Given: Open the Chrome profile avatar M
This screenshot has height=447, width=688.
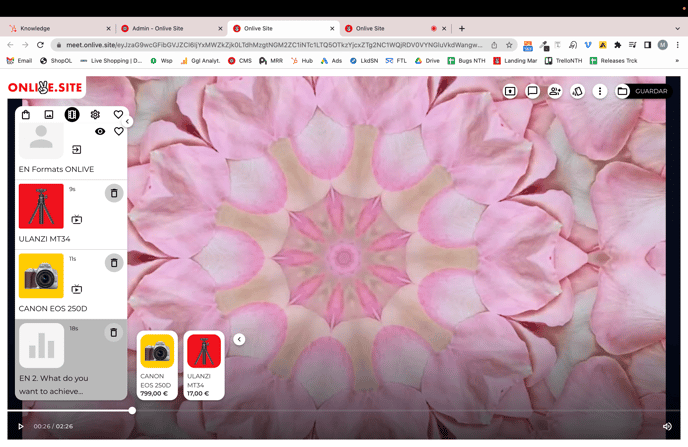Looking at the screenshot, I should tap(663, 45).
